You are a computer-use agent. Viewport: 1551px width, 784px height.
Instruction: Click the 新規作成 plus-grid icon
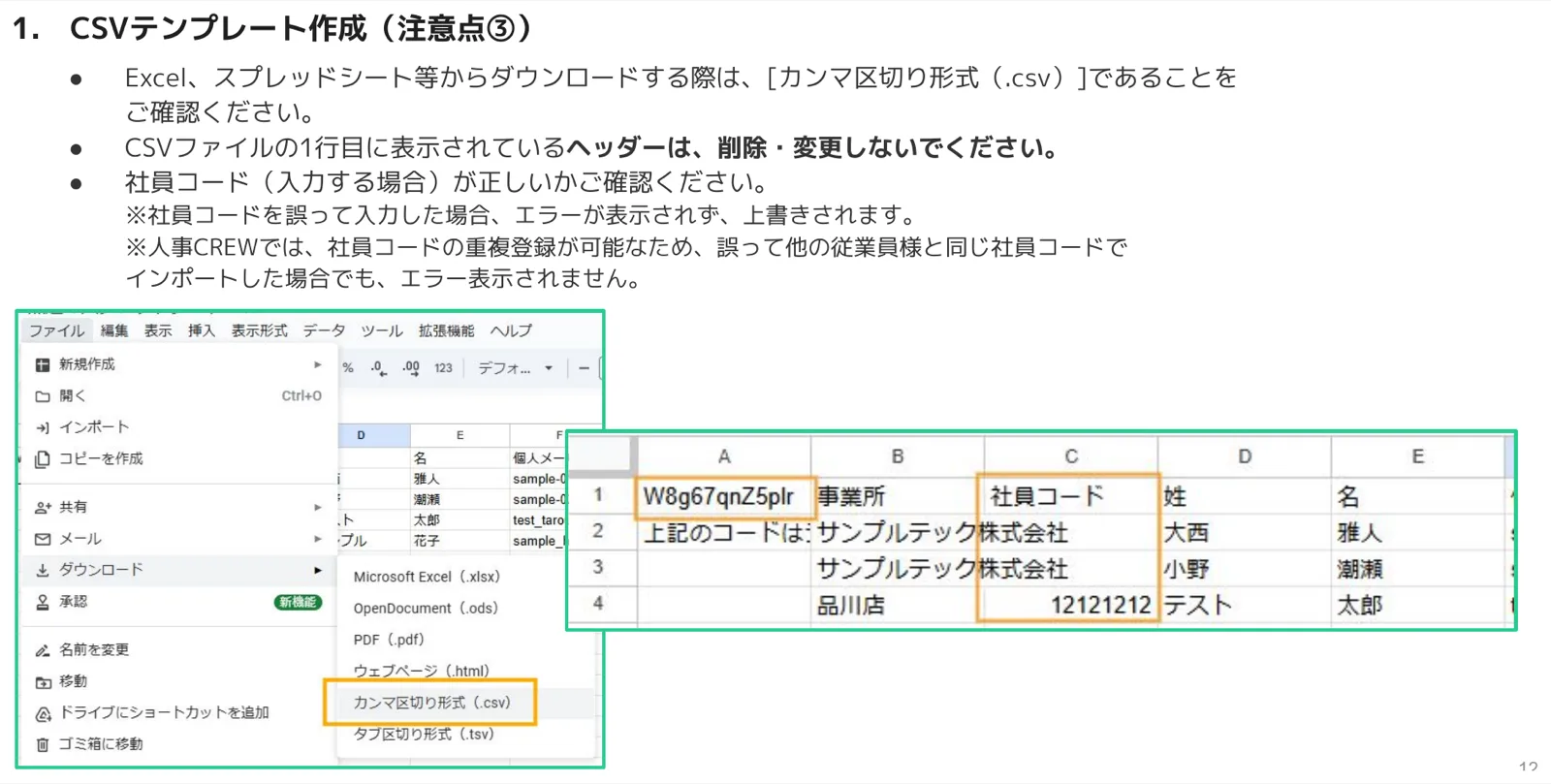click(x=43, y=364)
